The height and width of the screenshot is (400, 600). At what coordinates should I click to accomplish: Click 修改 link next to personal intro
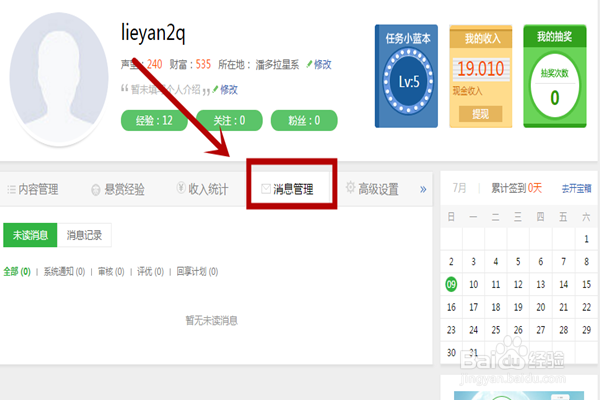[x=229, y=90]
